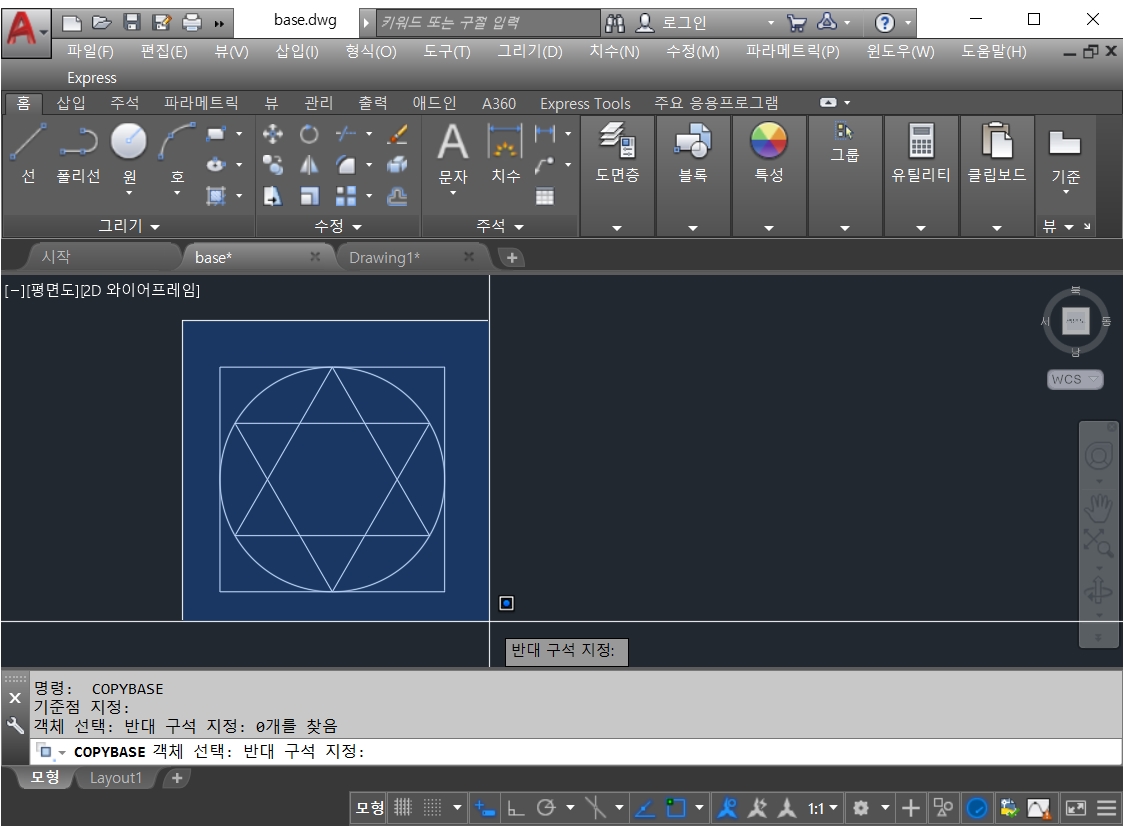Viewport: 1124px width, 827px height.
Task: Click the Explode tool icon
Action: click(x=397, y=166)
